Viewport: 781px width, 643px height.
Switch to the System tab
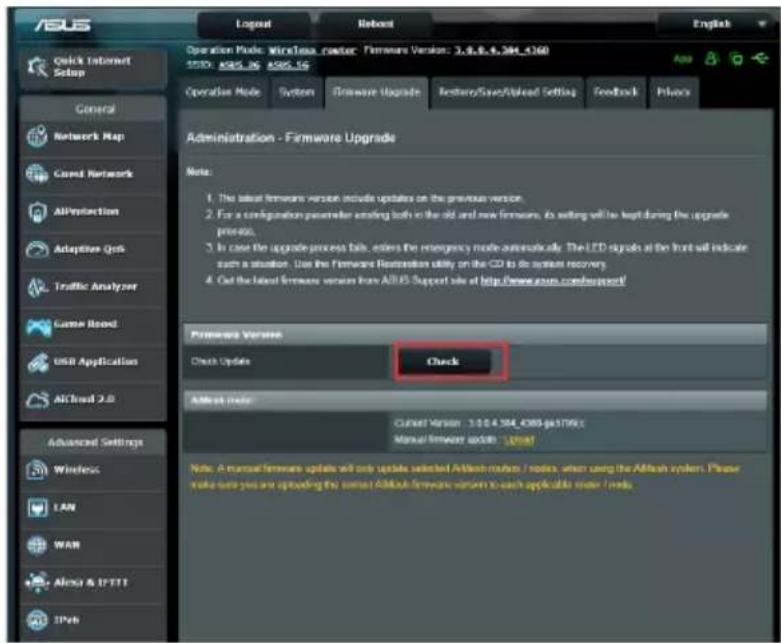[x=296, y=92]
